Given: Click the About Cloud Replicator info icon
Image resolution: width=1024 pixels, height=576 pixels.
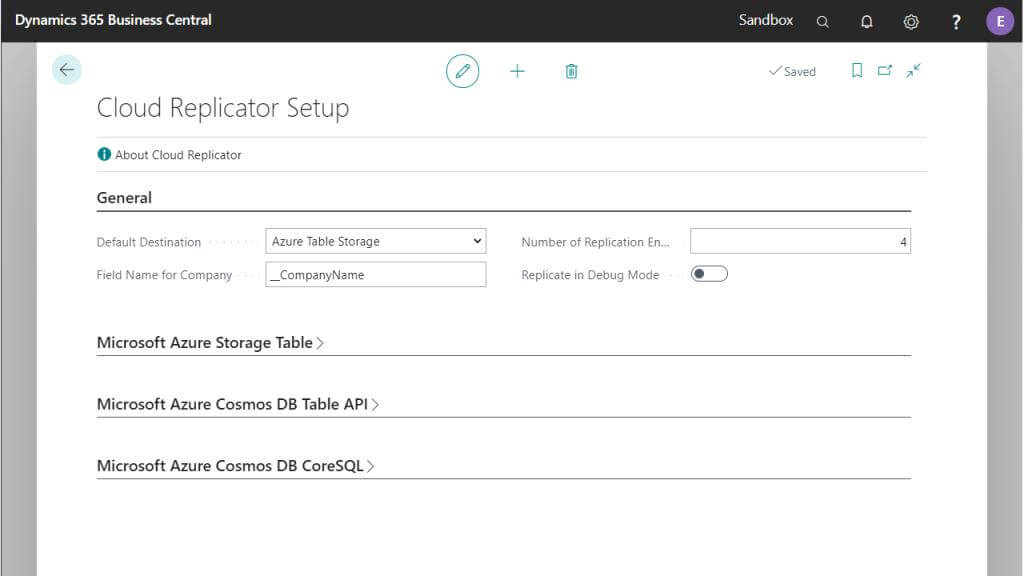Looking at the screenshot, I should (x=104, y=154).
